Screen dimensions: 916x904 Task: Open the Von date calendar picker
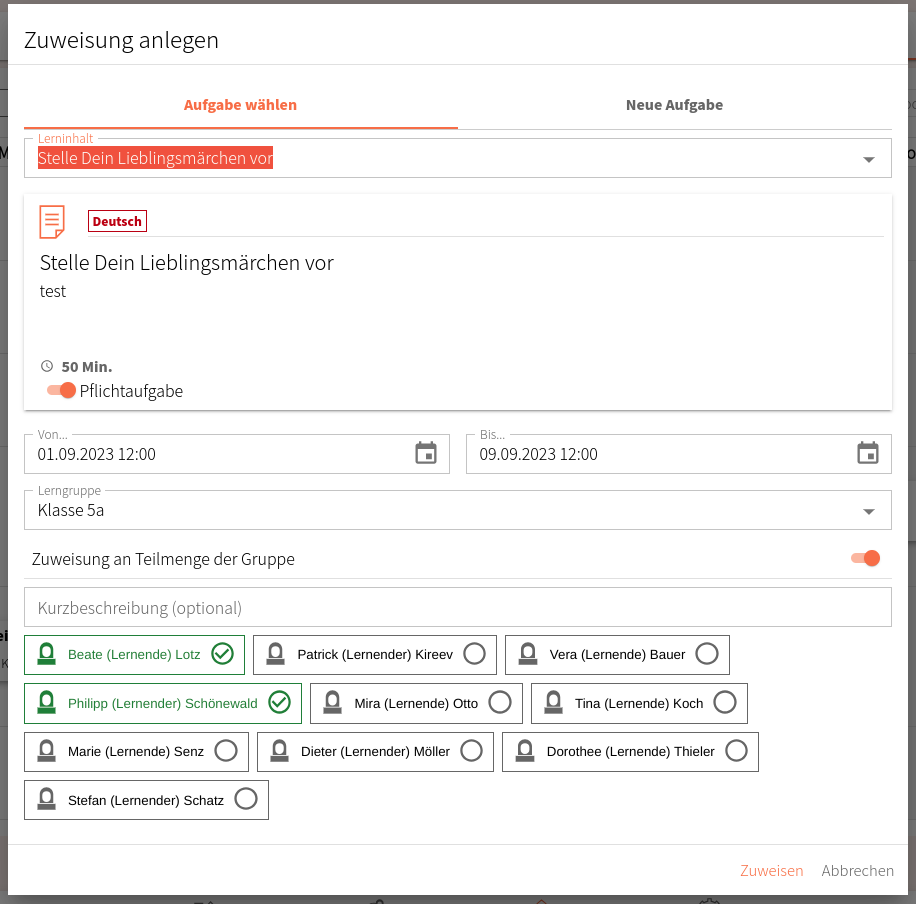426,453
